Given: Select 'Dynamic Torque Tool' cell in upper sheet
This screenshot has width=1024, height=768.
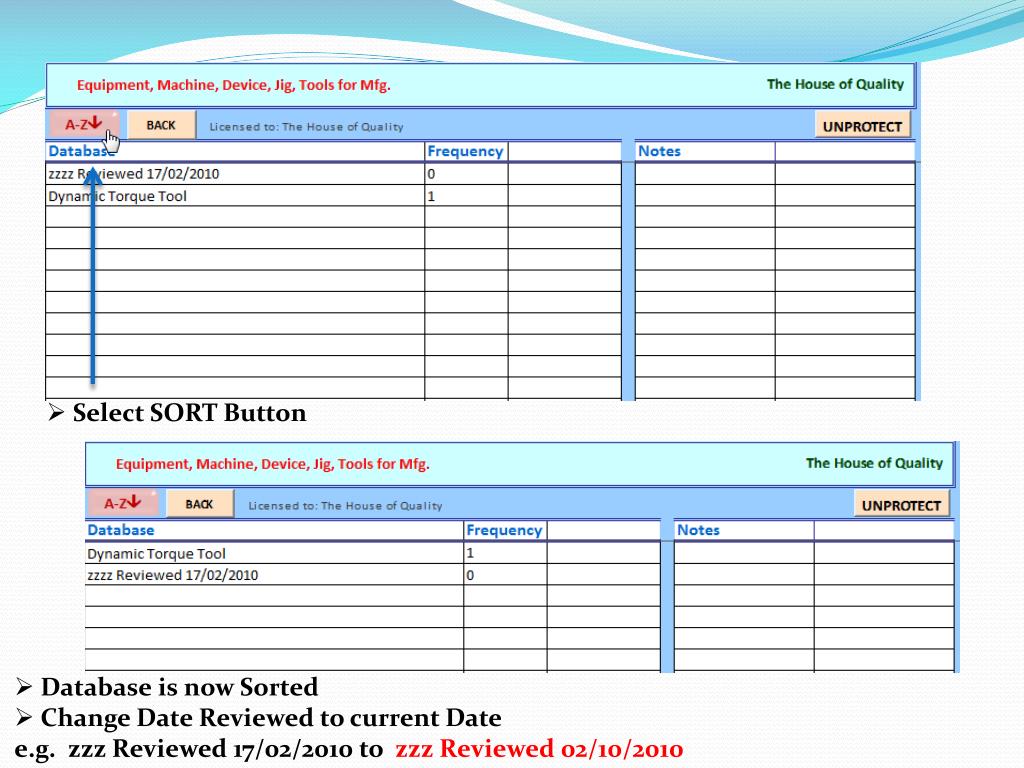Looking at the screenshot, I should (x=235, y=196).
